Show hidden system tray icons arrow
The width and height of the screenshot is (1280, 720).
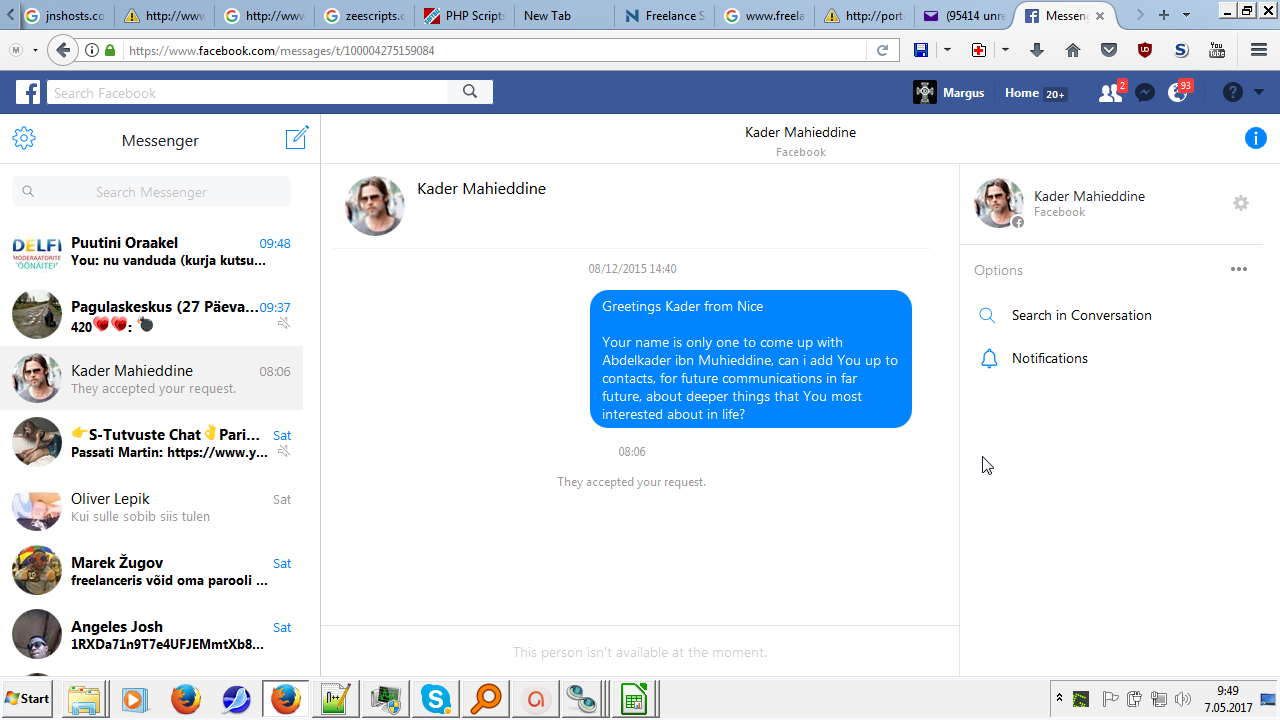(x=1059, y=698)
